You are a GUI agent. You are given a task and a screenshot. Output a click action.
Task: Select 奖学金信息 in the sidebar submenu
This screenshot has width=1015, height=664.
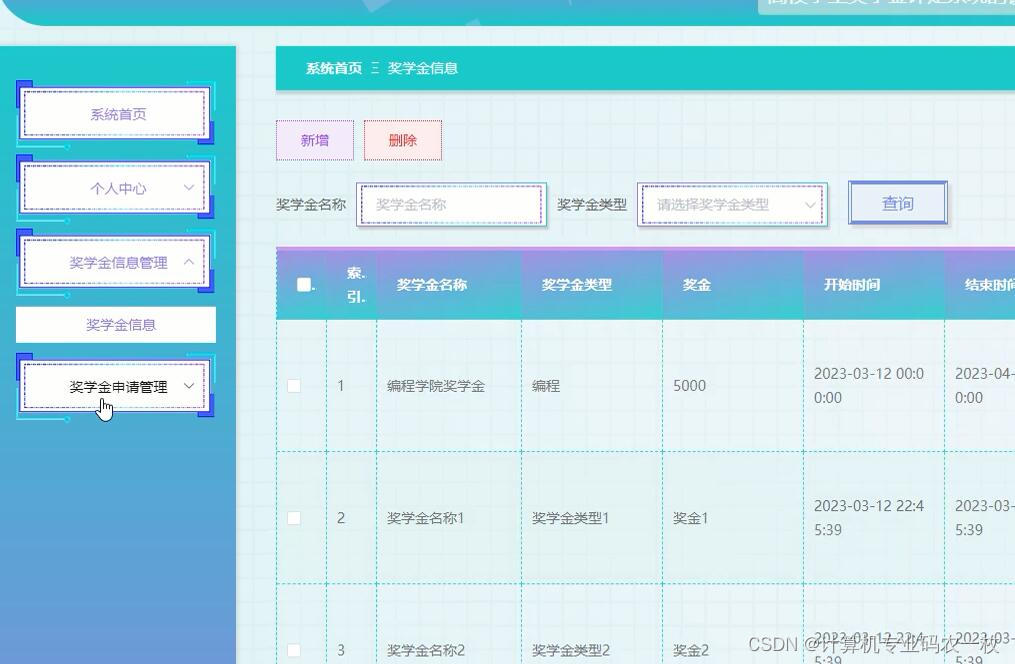pyautogui.click(x=115, y=324)
